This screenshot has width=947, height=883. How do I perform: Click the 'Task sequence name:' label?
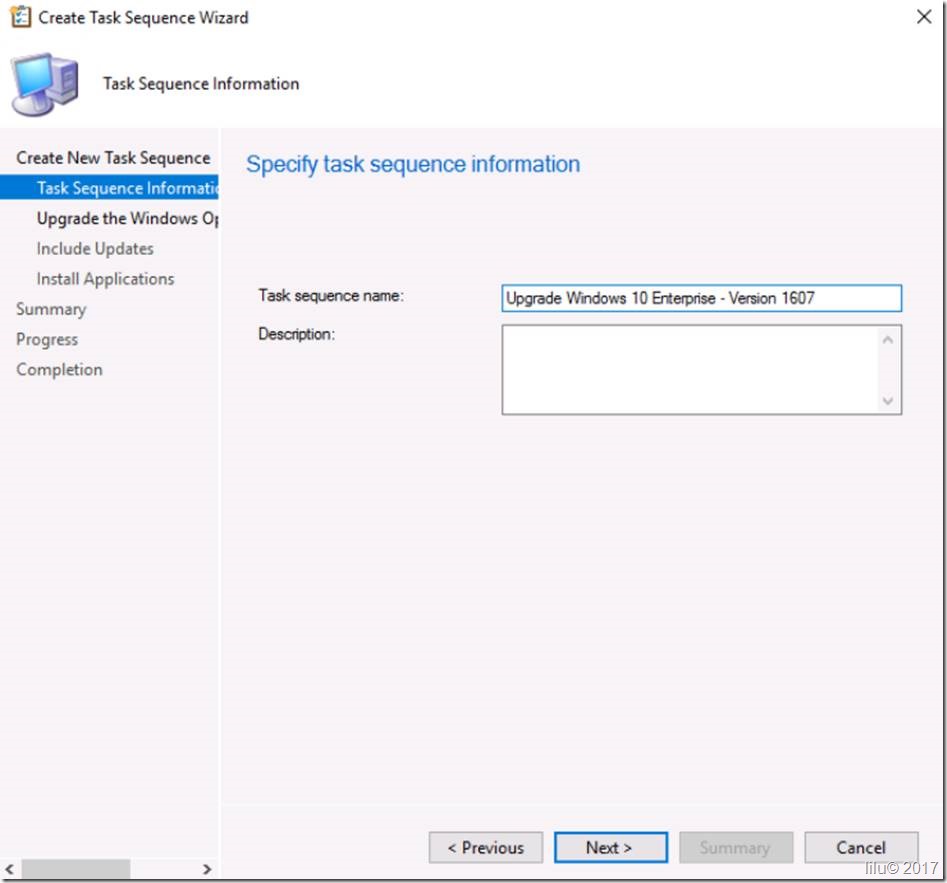click(x=331, y=295)
